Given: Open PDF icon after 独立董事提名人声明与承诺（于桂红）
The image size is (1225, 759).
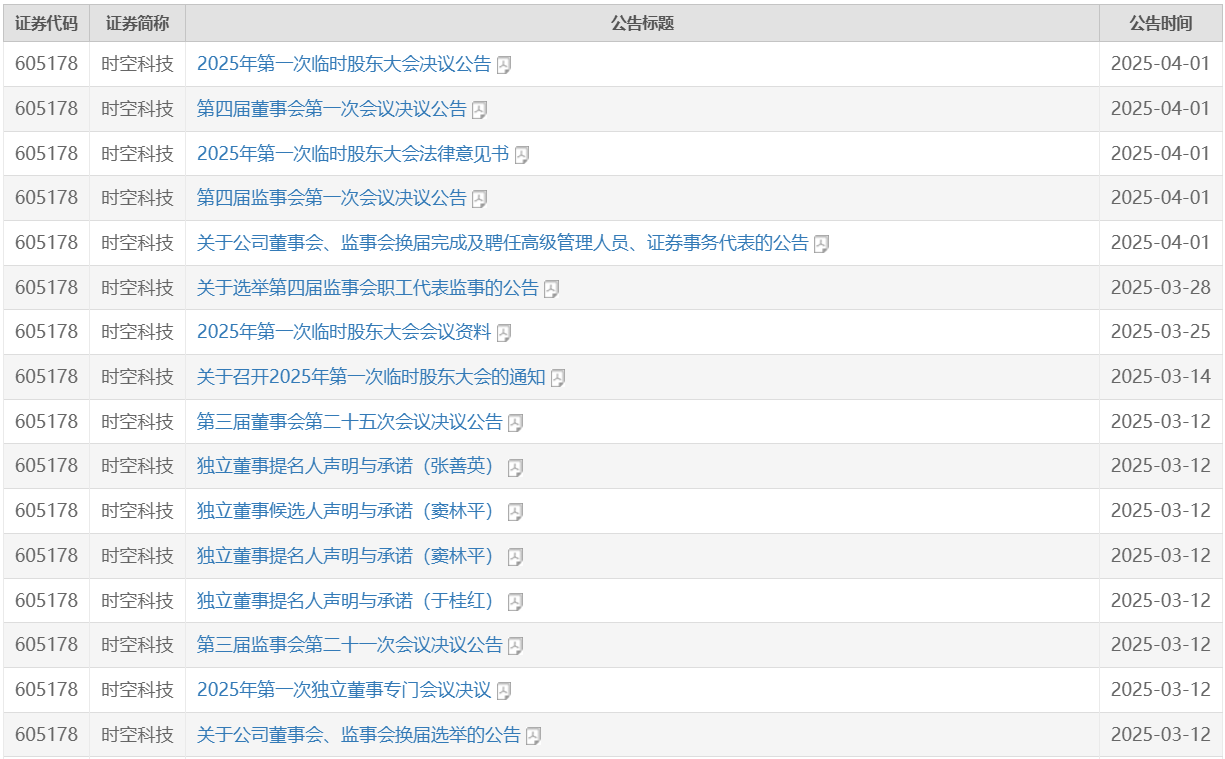Looking at the screenshot, I should (515, 602).
